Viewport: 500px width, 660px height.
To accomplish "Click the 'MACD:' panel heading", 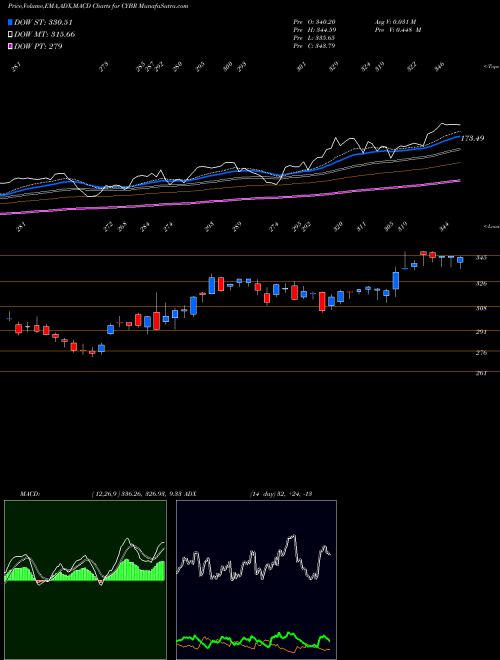I will click(29, 494).
